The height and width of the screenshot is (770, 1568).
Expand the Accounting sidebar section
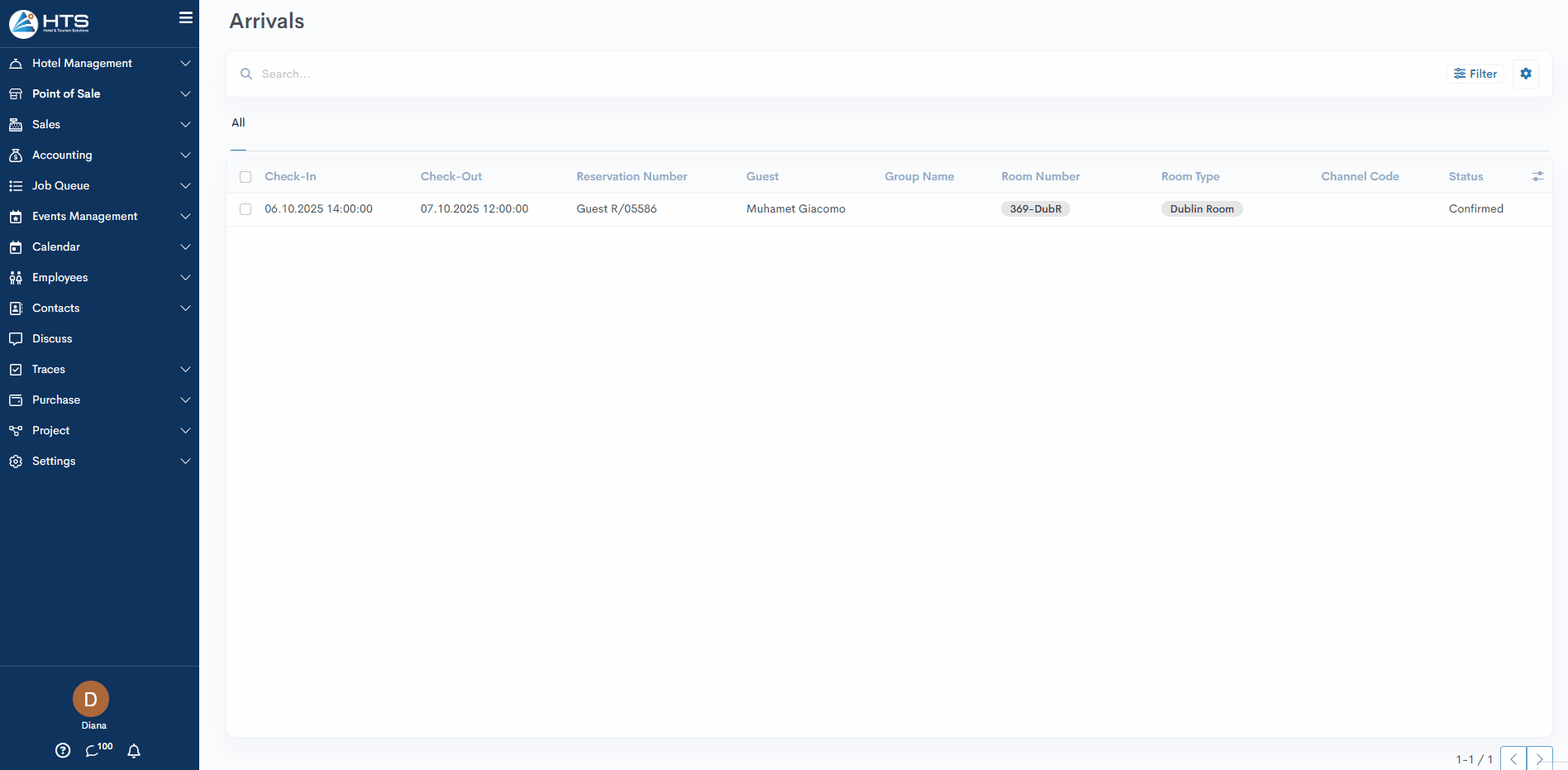[x=99, y=155]
